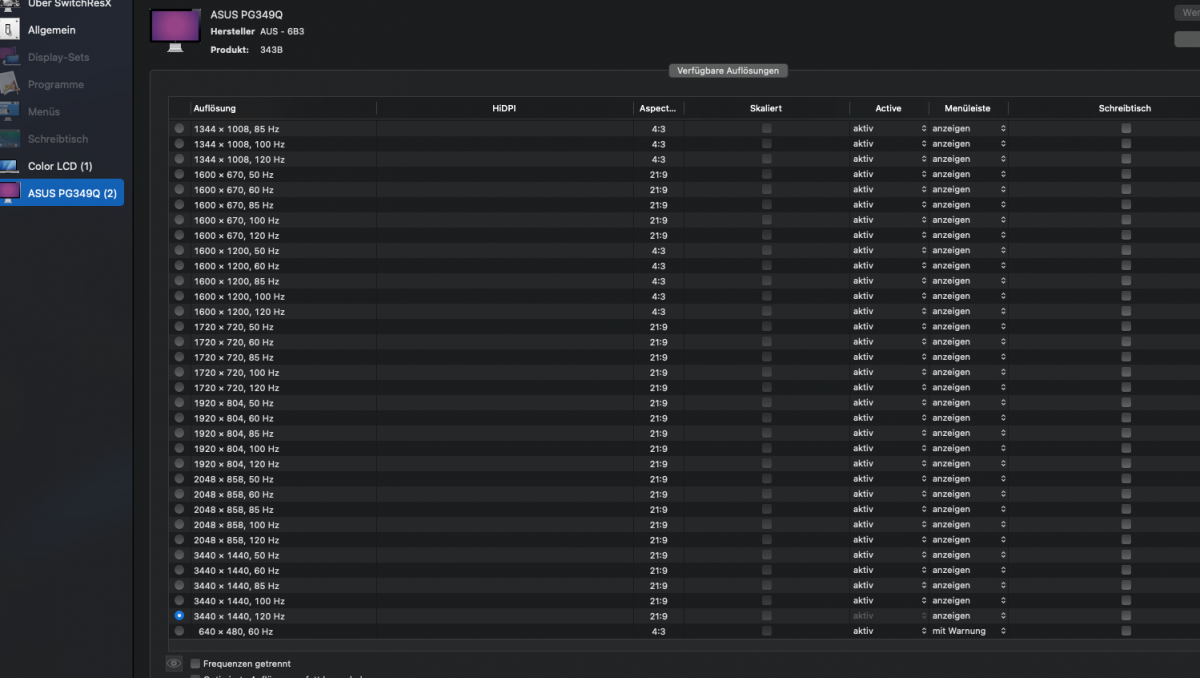Select radio button for 640 × 480, 60 Hz

tap(179, 631)
